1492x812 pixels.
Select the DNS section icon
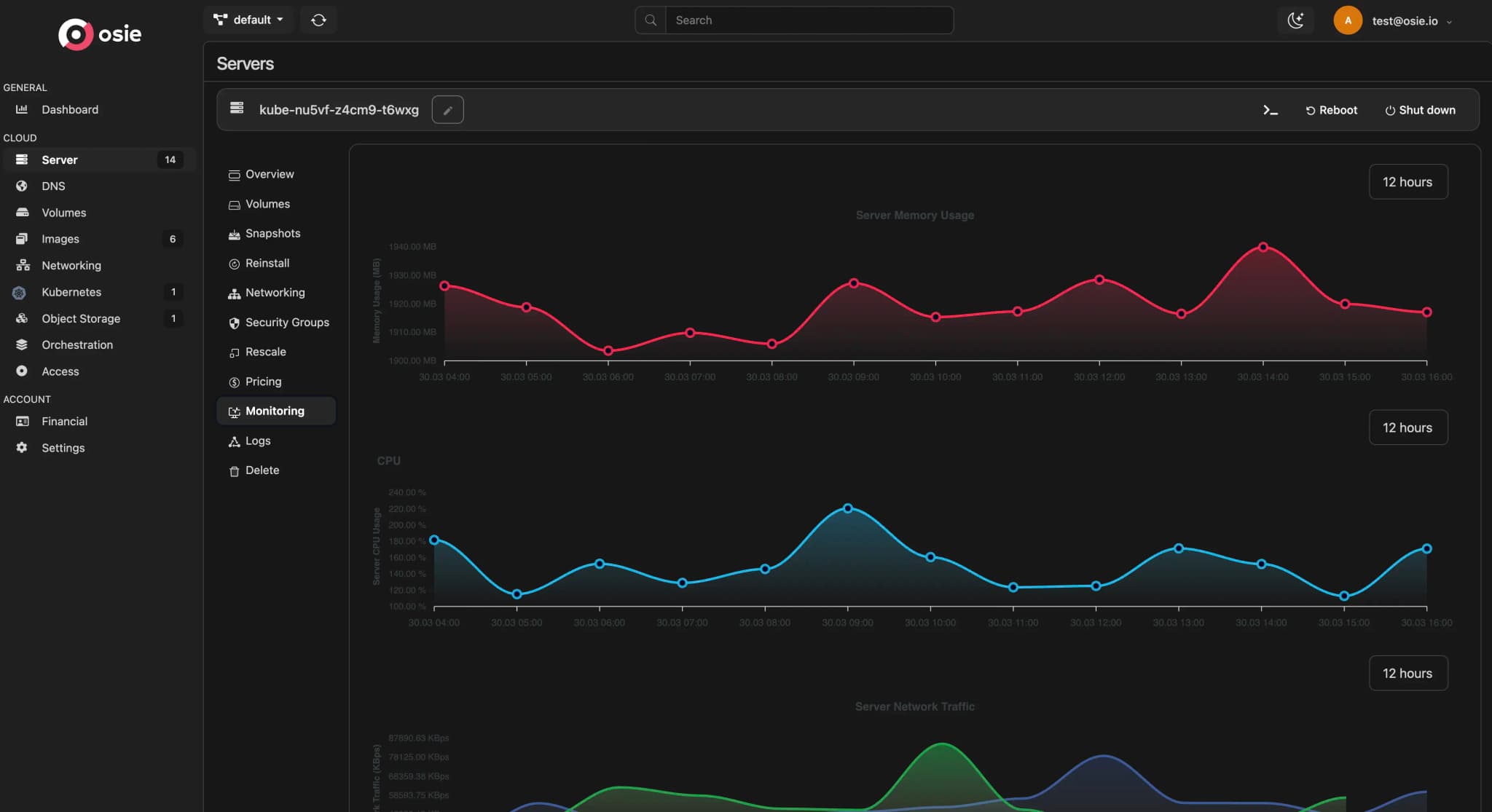coord(22,186)
